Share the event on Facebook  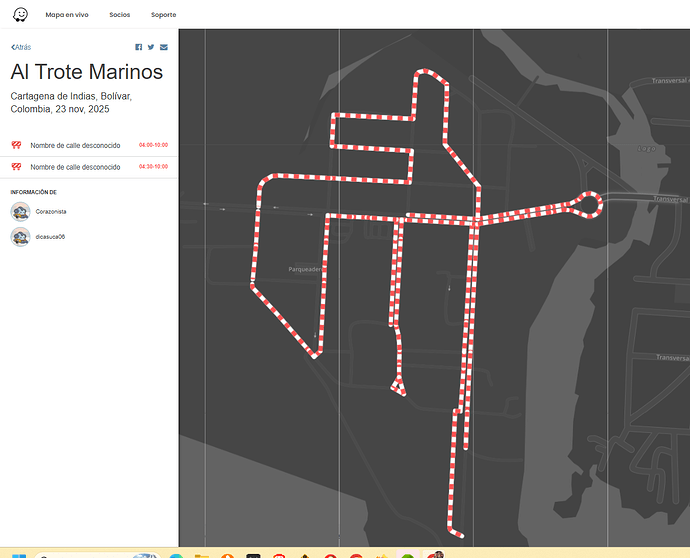(x=139, y=47)
